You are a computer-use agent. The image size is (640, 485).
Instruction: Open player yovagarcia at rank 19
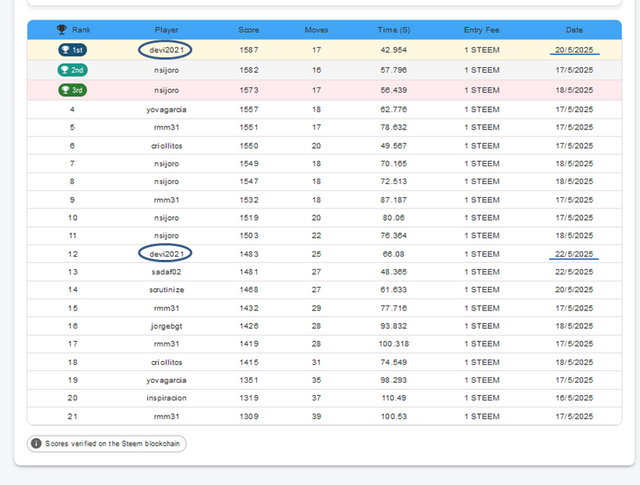coord(167,380)
